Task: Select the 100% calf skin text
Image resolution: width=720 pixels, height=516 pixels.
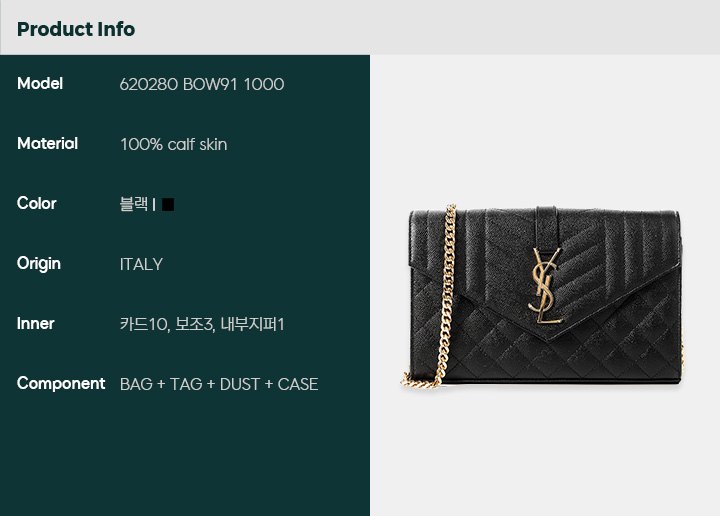Action: point(174,145)
